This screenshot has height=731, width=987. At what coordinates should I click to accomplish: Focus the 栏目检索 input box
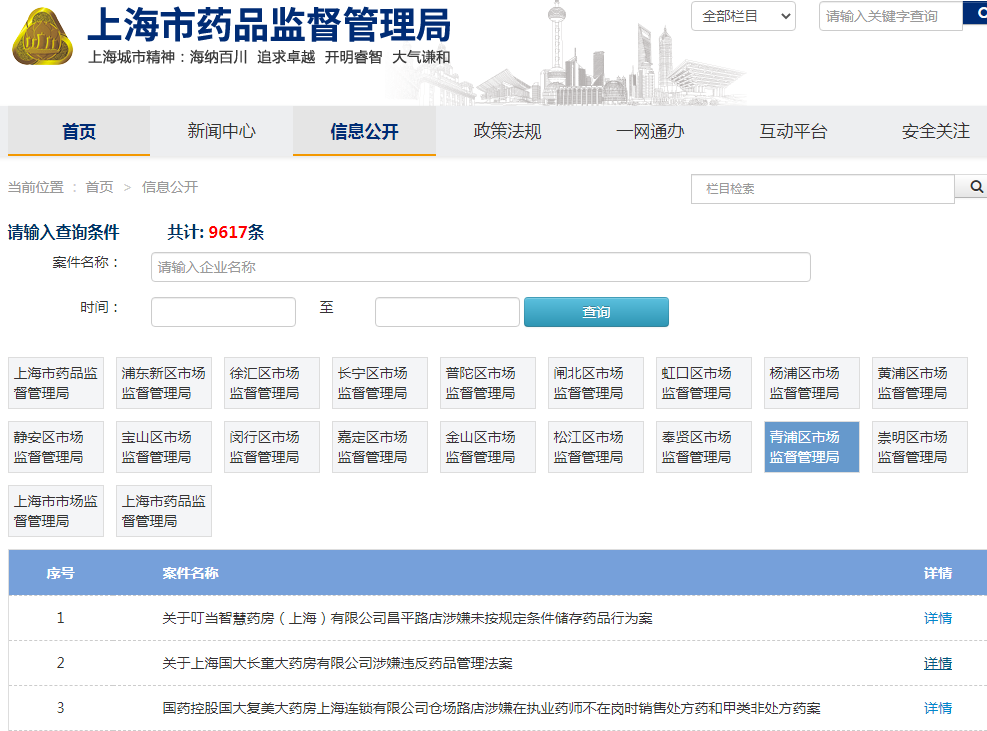point(823,189)
